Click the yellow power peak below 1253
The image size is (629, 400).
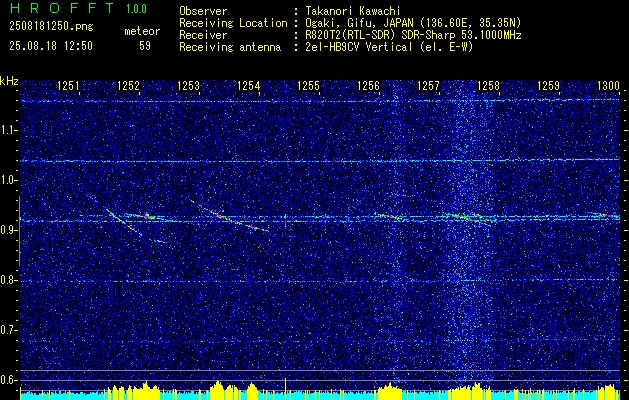point(218,388)
